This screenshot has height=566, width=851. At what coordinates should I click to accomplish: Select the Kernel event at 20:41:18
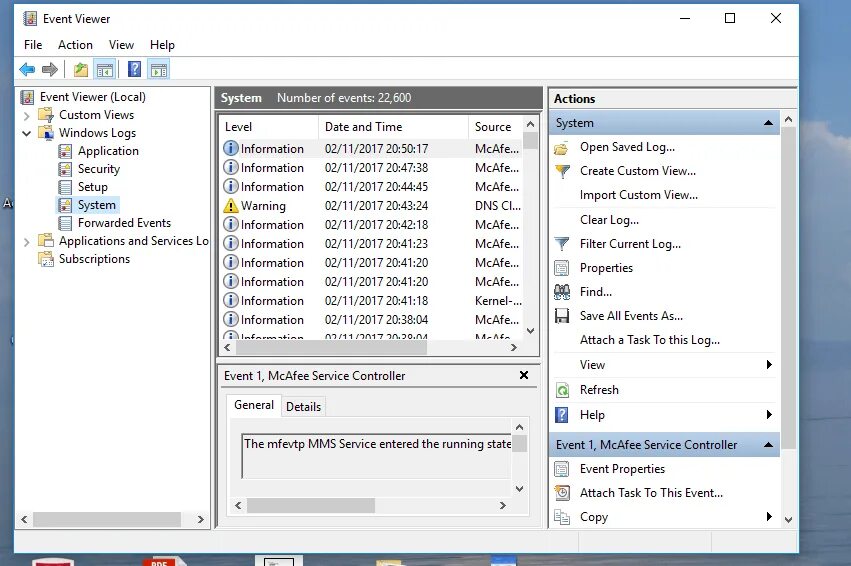pyautogui.click(x=371, y=301)
